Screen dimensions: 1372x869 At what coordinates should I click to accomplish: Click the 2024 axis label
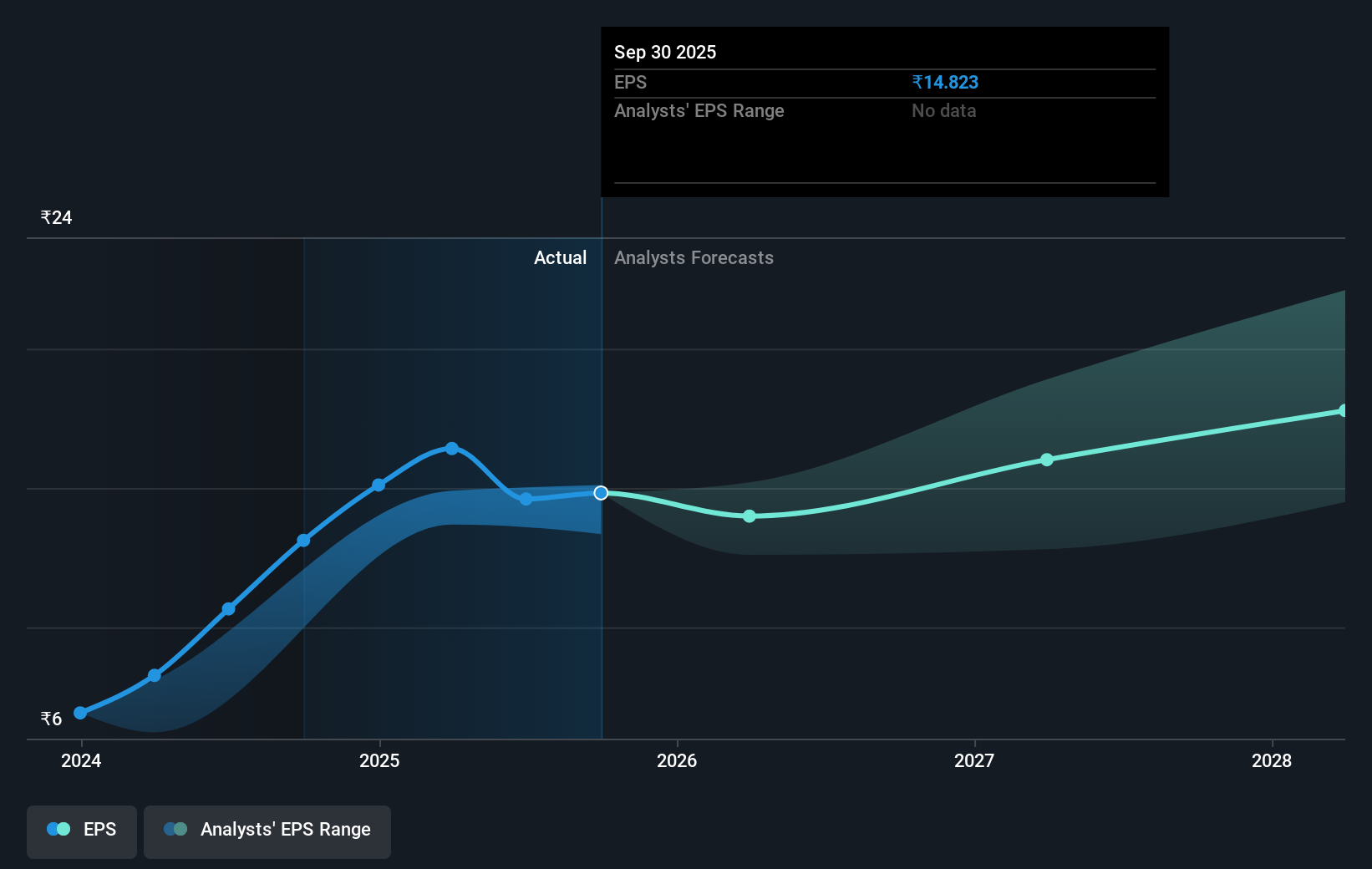tap(81, 760)
